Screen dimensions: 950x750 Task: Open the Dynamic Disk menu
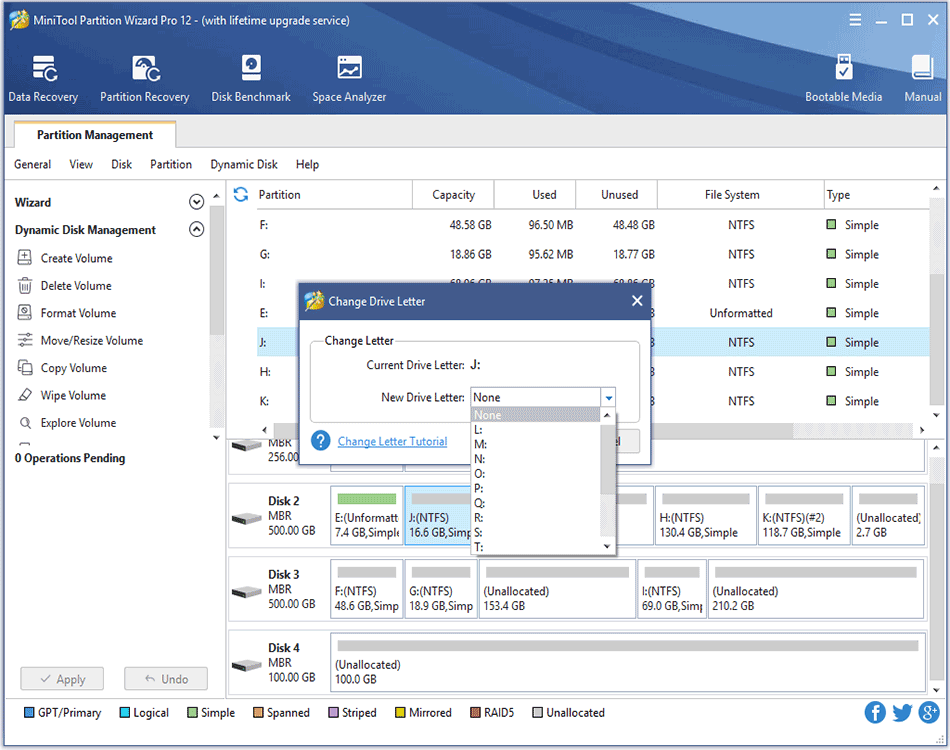pos(244,164)
